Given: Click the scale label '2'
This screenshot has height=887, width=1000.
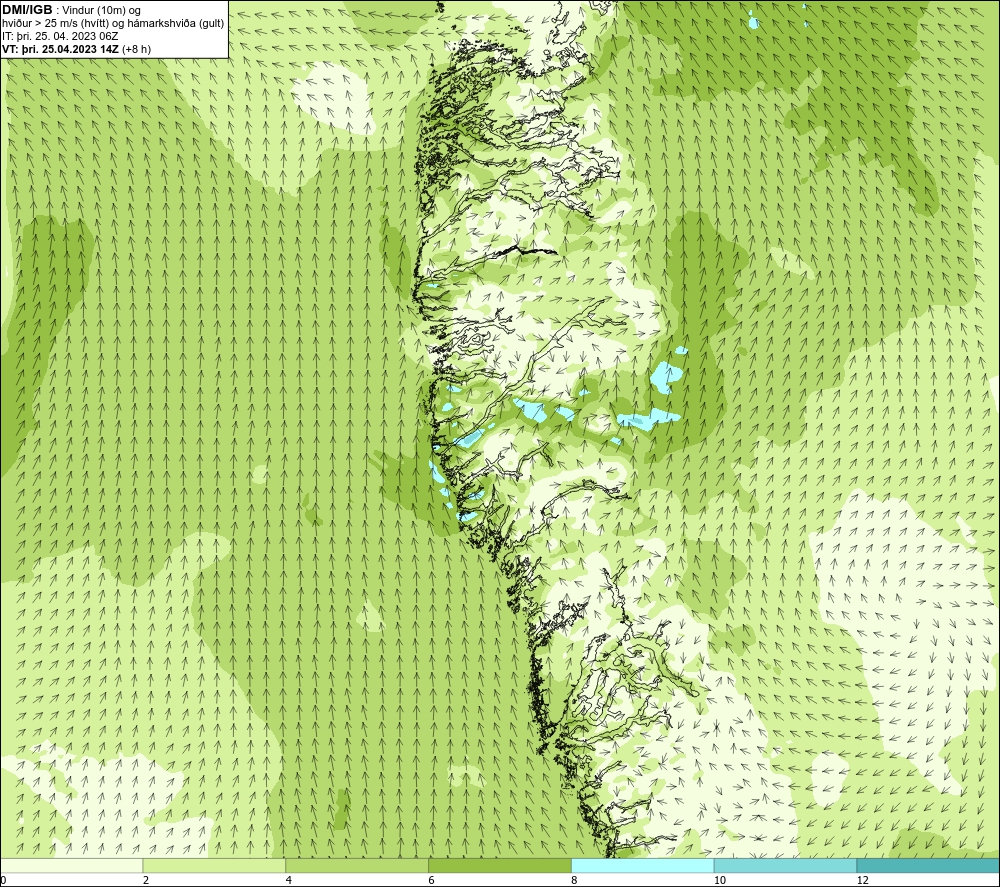Looking at the screenshot, I should (146, 880).
